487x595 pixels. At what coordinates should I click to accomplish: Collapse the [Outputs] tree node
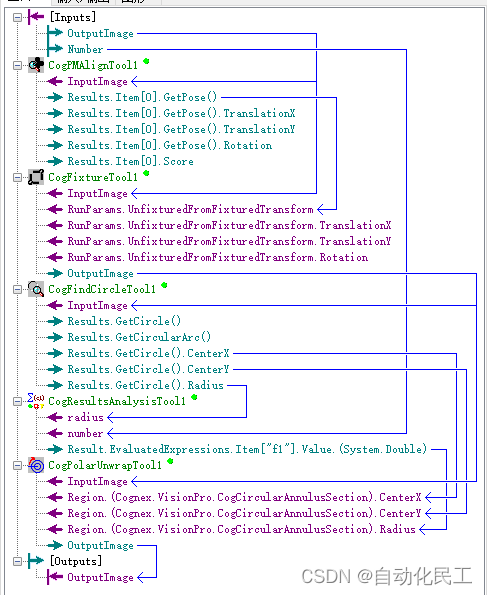pyautogui.click(x=17, y=561)
